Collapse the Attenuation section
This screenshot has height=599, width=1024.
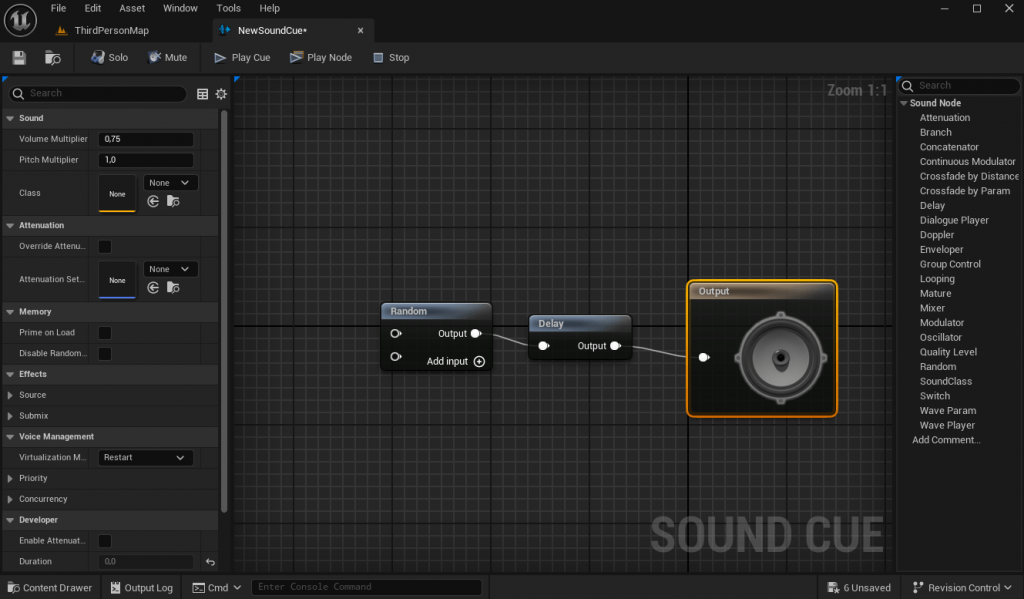(x=9, y=225)
